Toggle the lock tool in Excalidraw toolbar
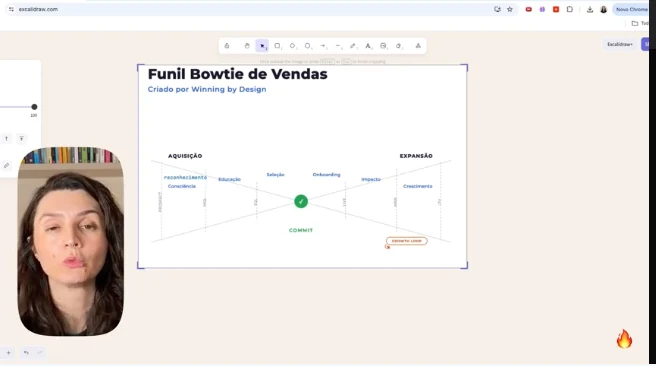This screenshot has height=366, width=656. click(227, 46)
